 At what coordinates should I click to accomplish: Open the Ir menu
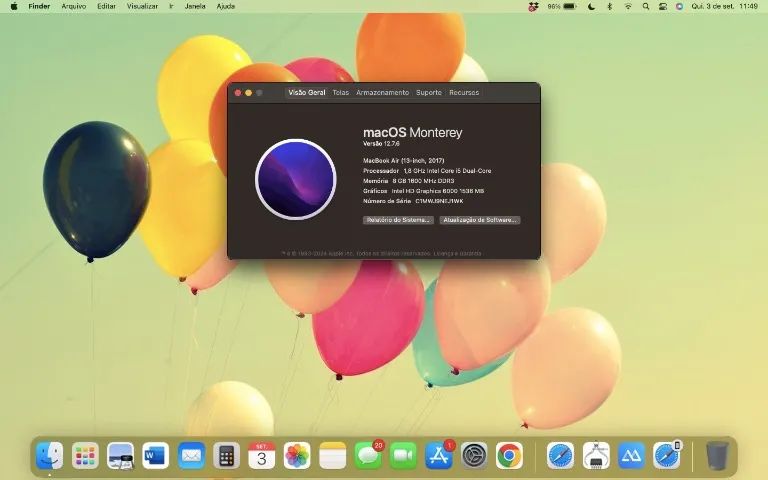(171, 6)
